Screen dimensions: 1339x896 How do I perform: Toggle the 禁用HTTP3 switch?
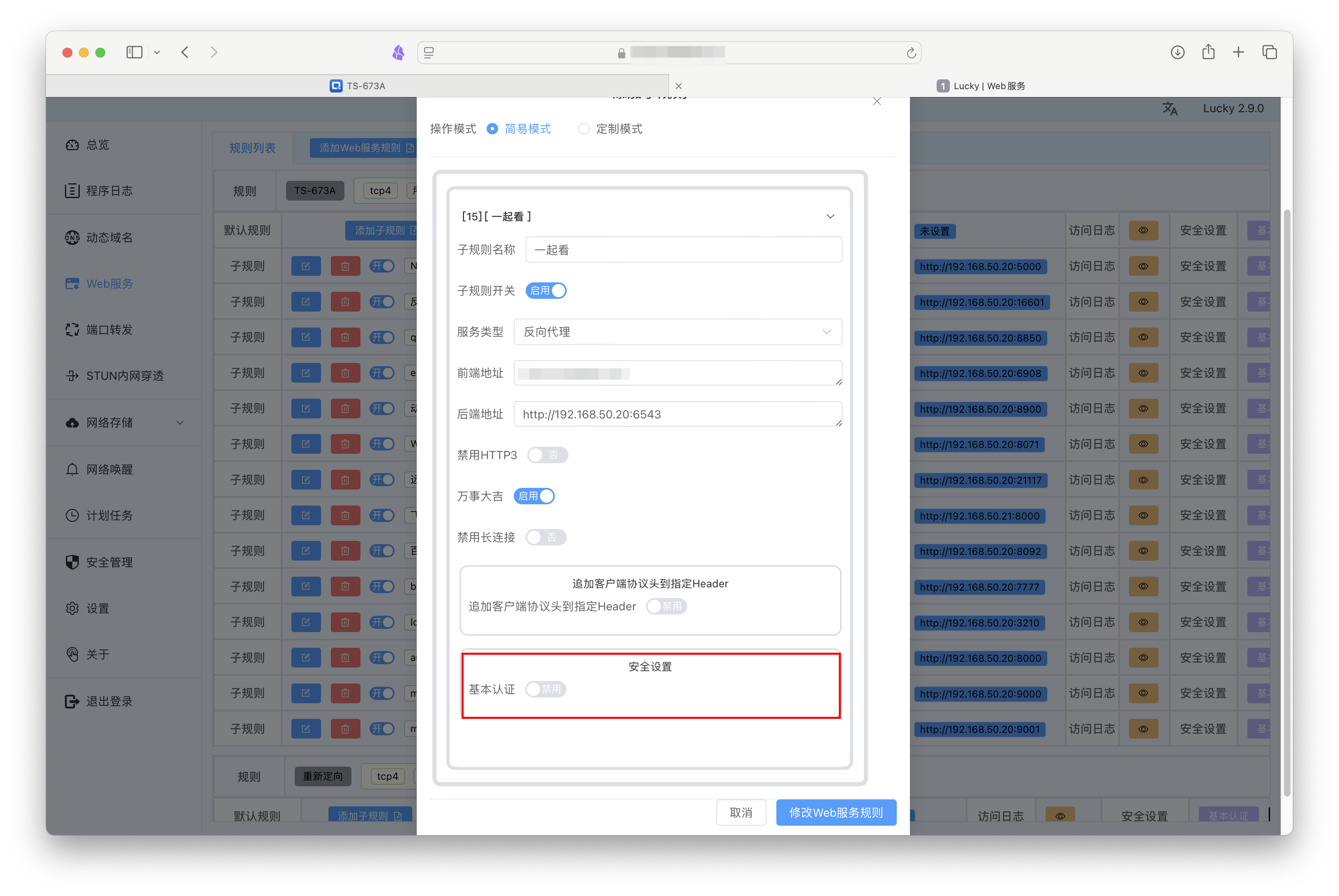[x=547, y=455]
